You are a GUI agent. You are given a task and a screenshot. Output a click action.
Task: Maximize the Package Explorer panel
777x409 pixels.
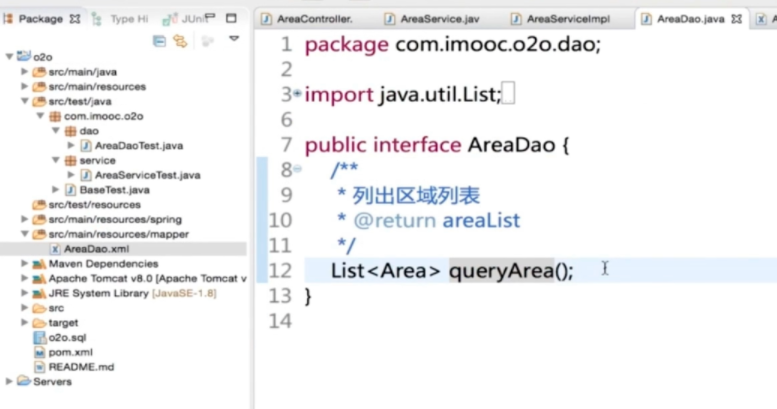tap(231, 18)
